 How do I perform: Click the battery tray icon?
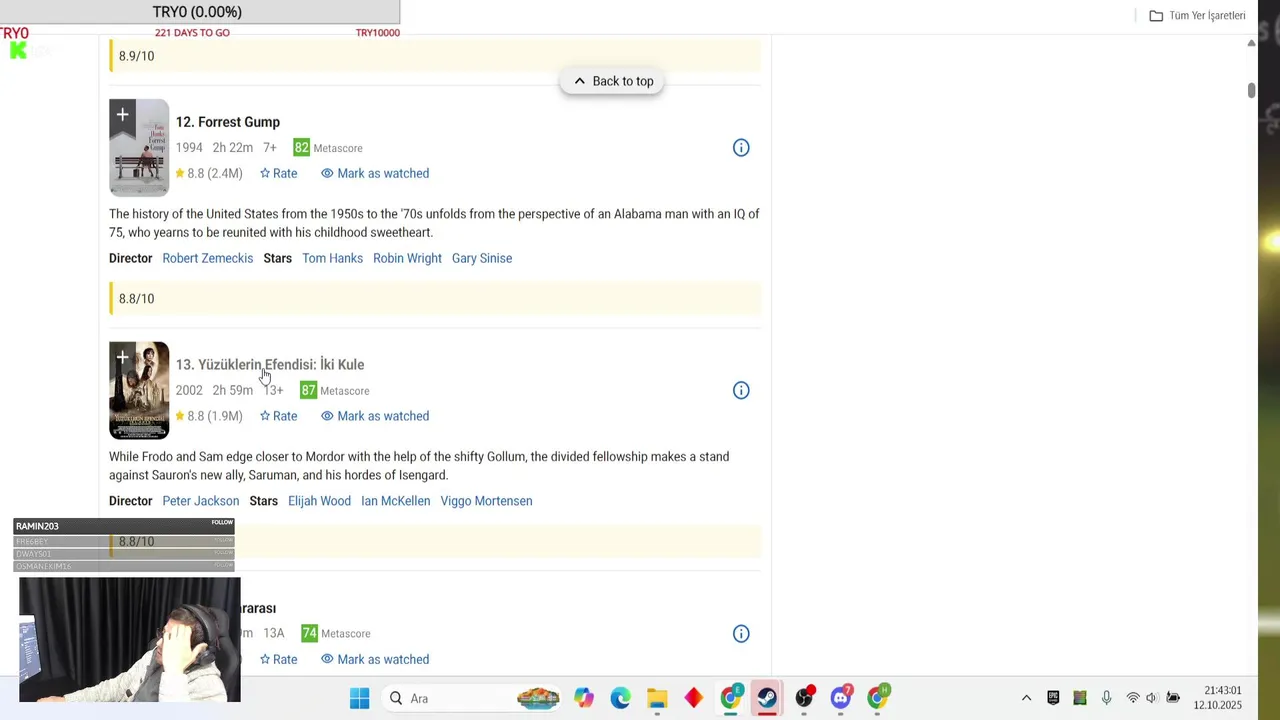click(x=1173, y=698)
